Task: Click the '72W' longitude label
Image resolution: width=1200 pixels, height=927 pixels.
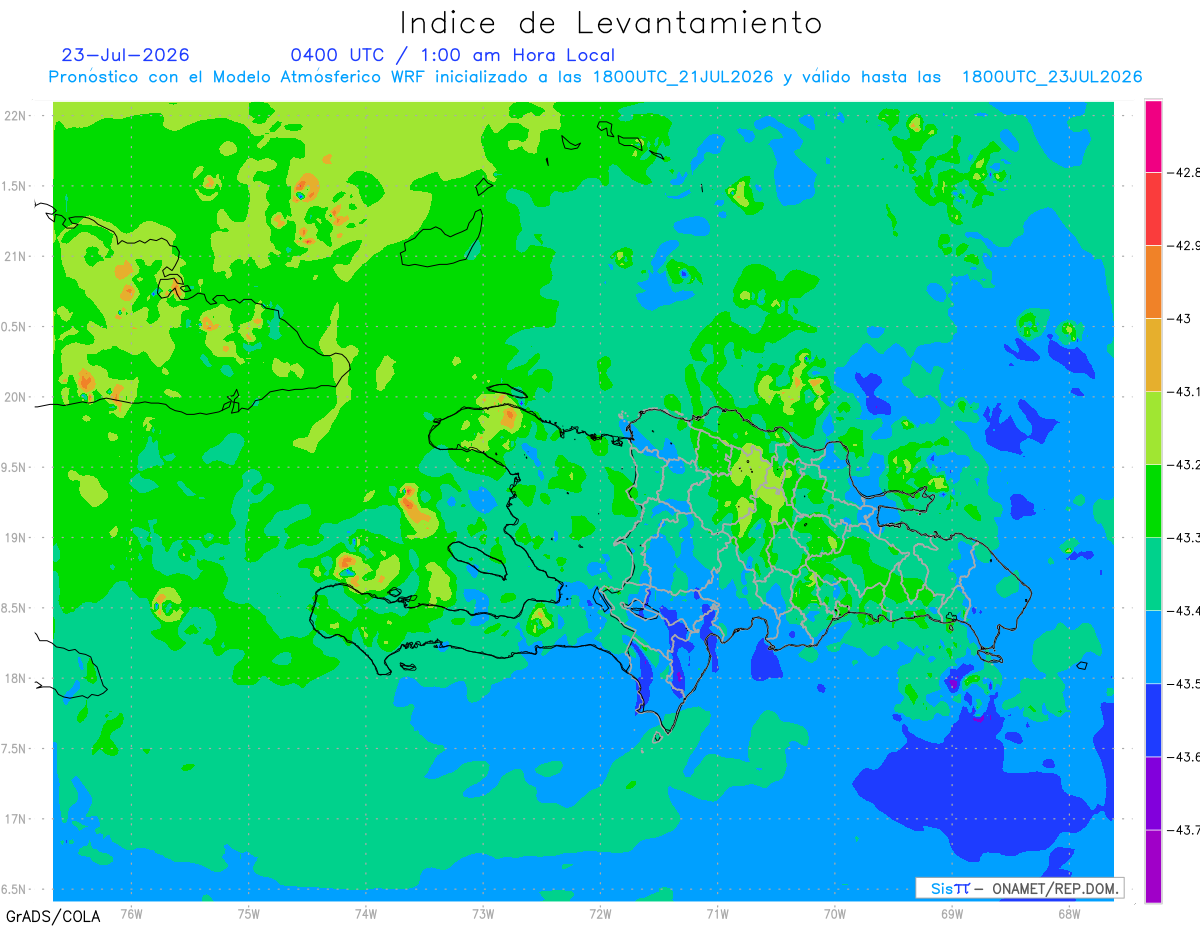Action: [600, 914]
